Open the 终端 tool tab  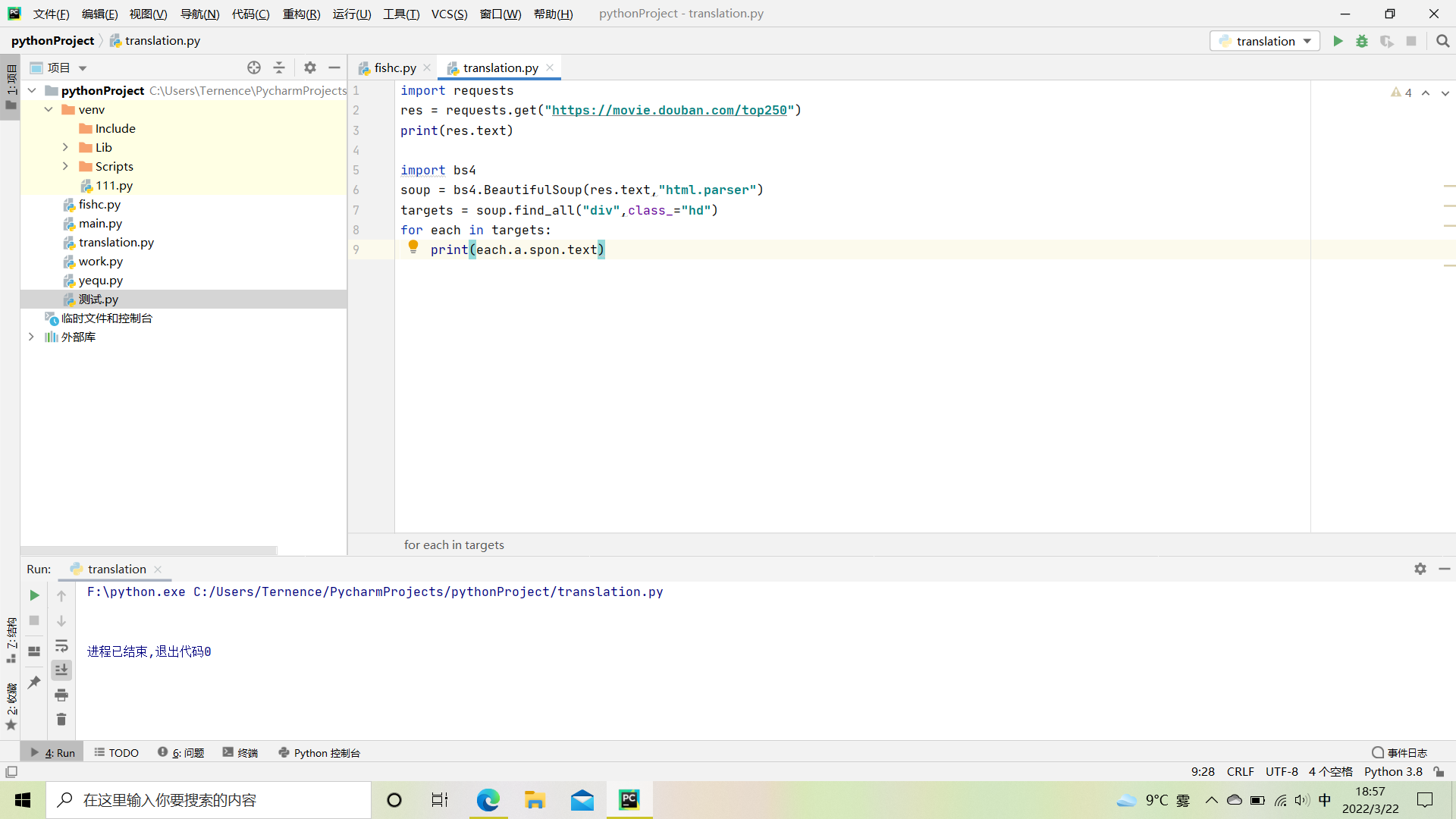(240, 752)
